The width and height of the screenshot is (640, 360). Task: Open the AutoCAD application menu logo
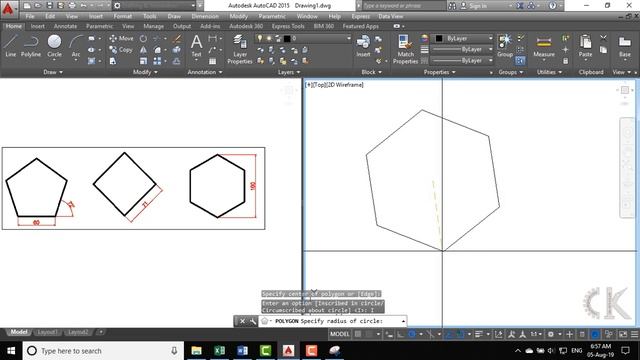coord(8,9)
